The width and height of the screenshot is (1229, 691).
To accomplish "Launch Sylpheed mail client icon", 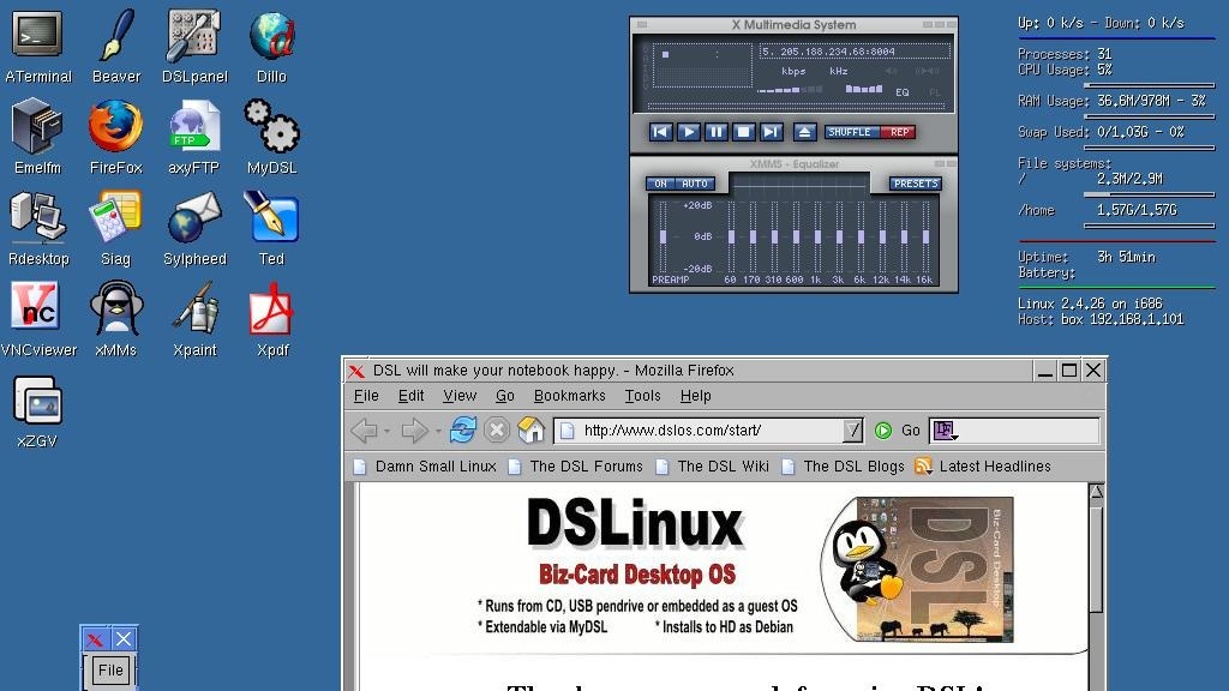I will [194, 219].
